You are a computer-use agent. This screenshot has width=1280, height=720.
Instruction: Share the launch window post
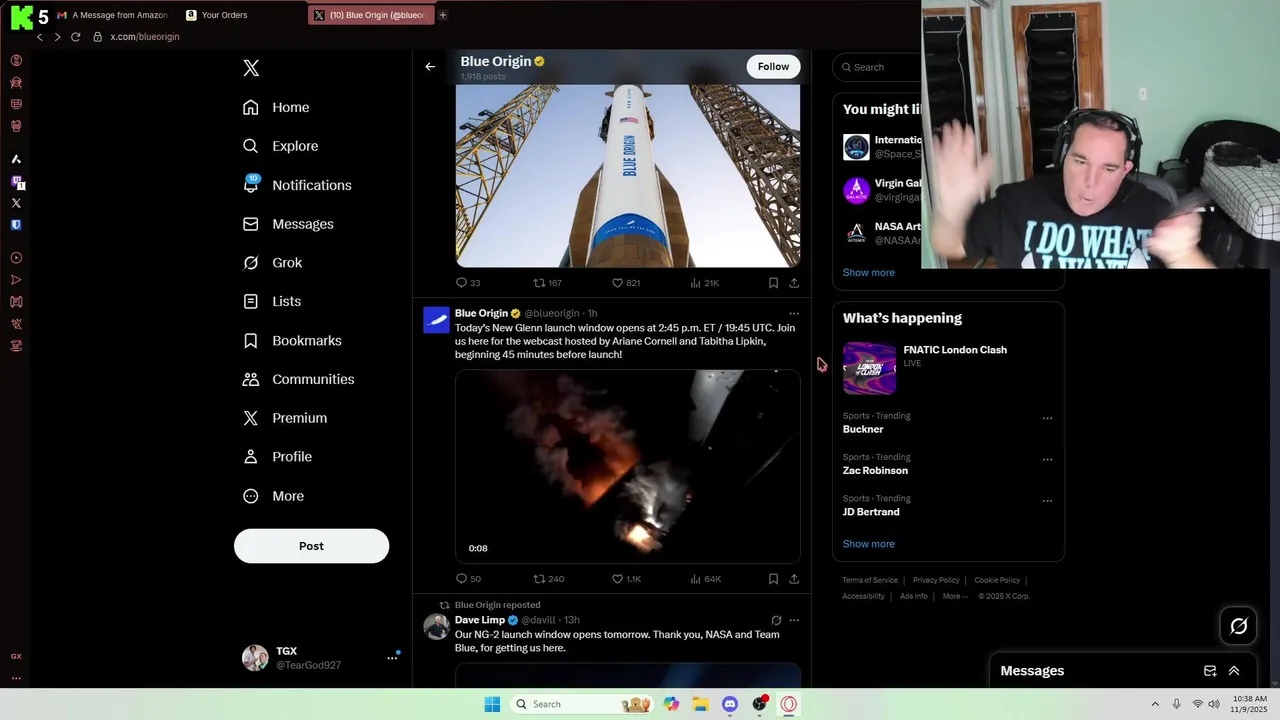coord(794,579)
